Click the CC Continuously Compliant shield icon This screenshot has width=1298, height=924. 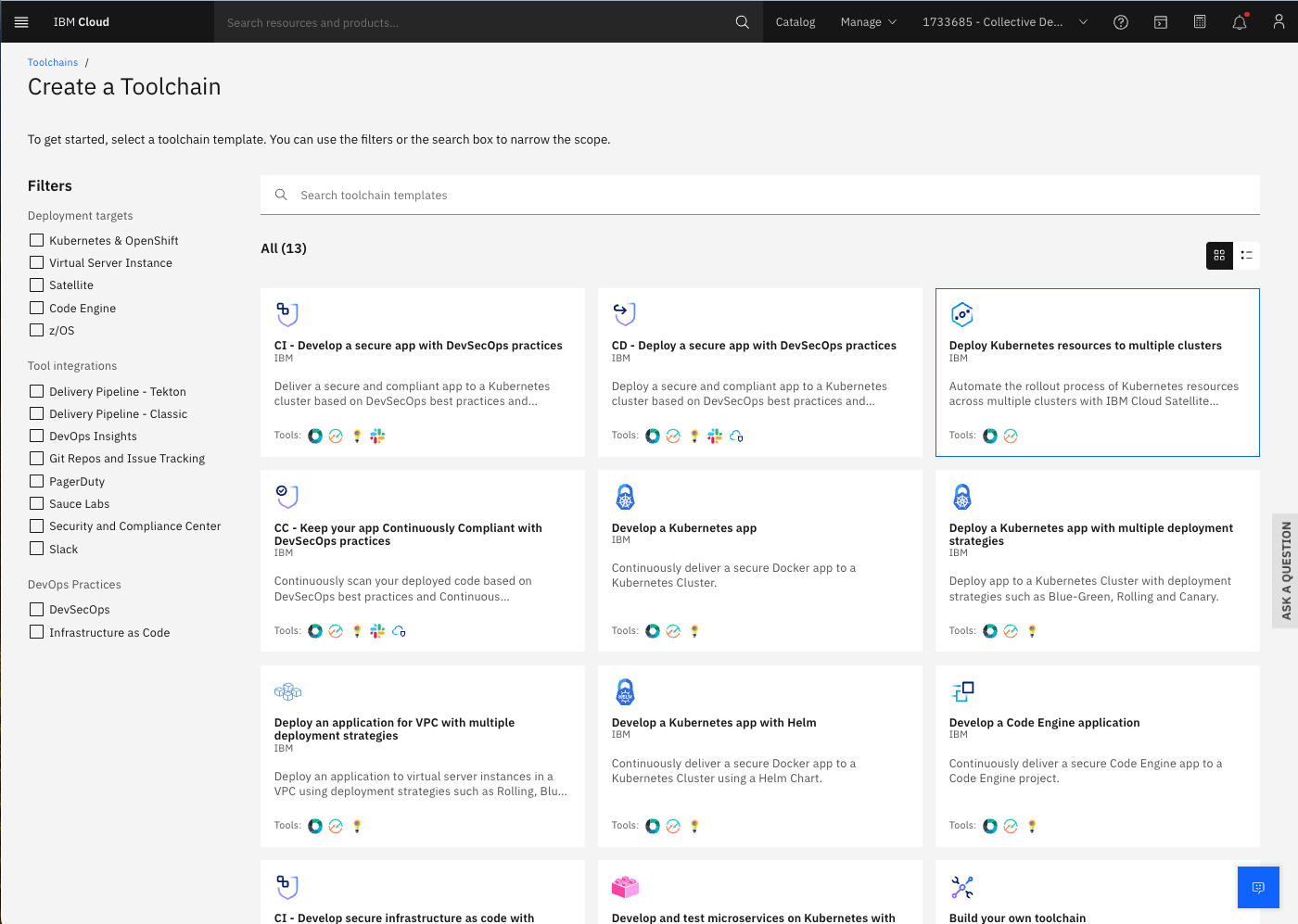click(287, 496)
